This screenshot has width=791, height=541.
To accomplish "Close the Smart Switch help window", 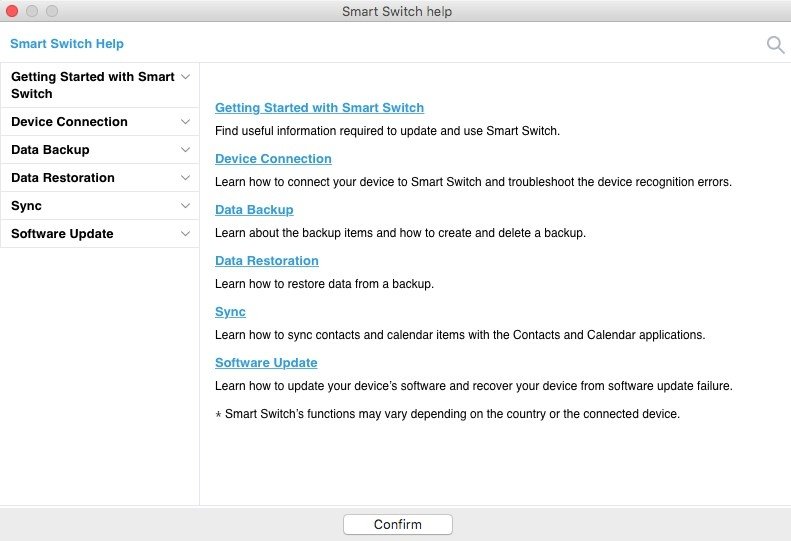I will (x=12, y=11).
